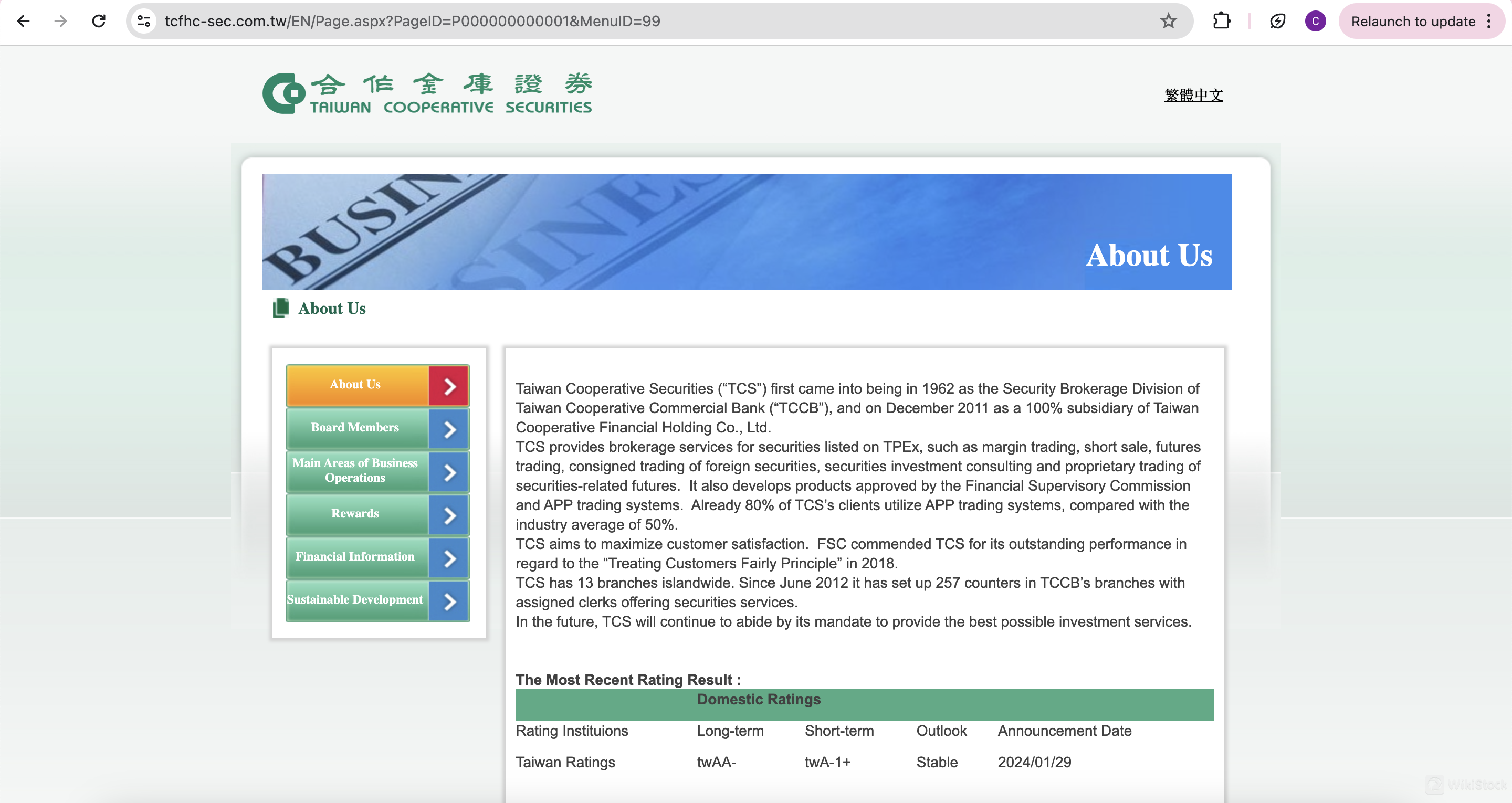Select Rewards in the sidebar menu
The width and height of the screenshot is (1512, 803).
(x=354, y=514)
